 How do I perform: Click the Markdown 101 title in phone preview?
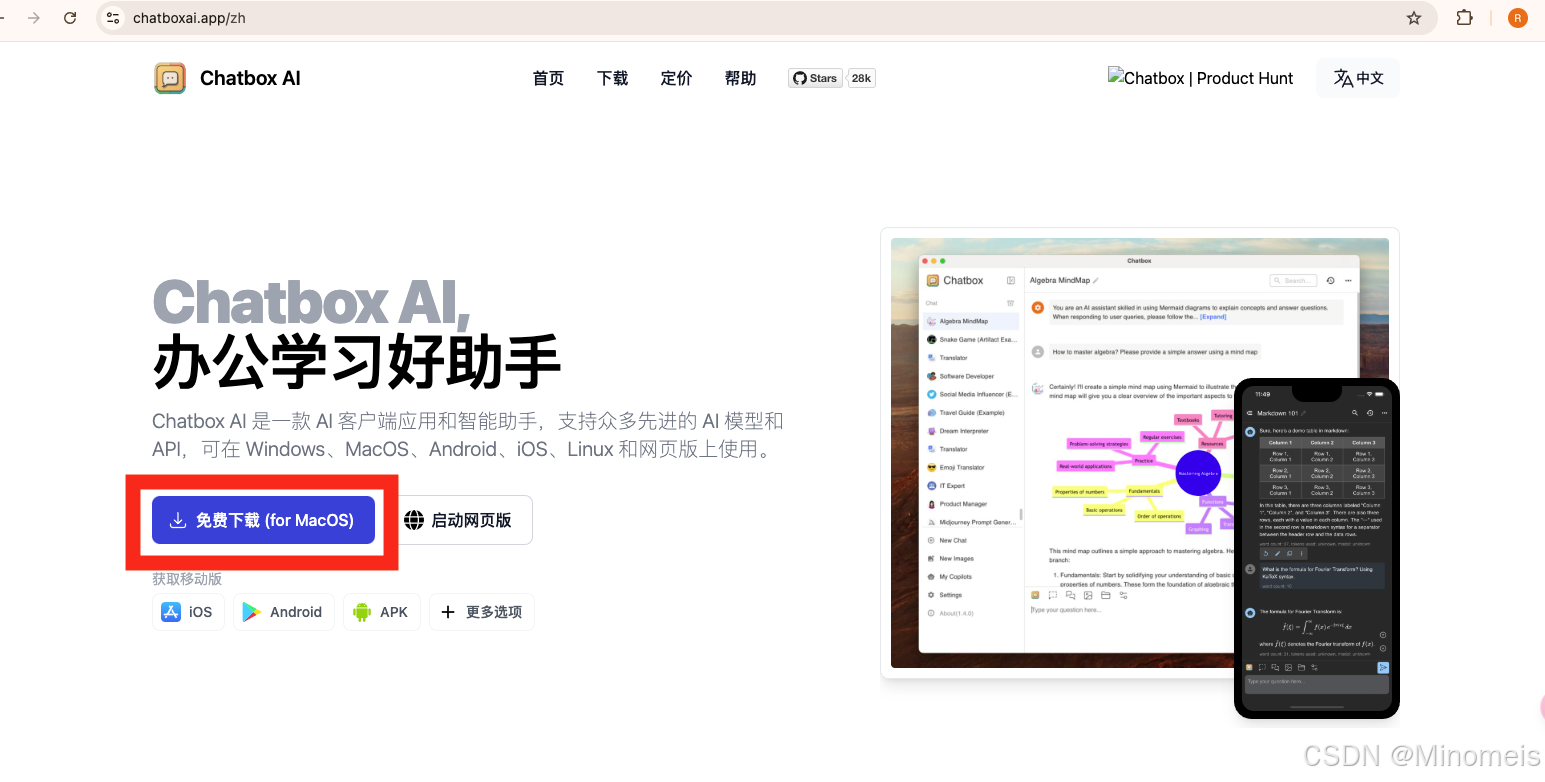[1278, 413]
